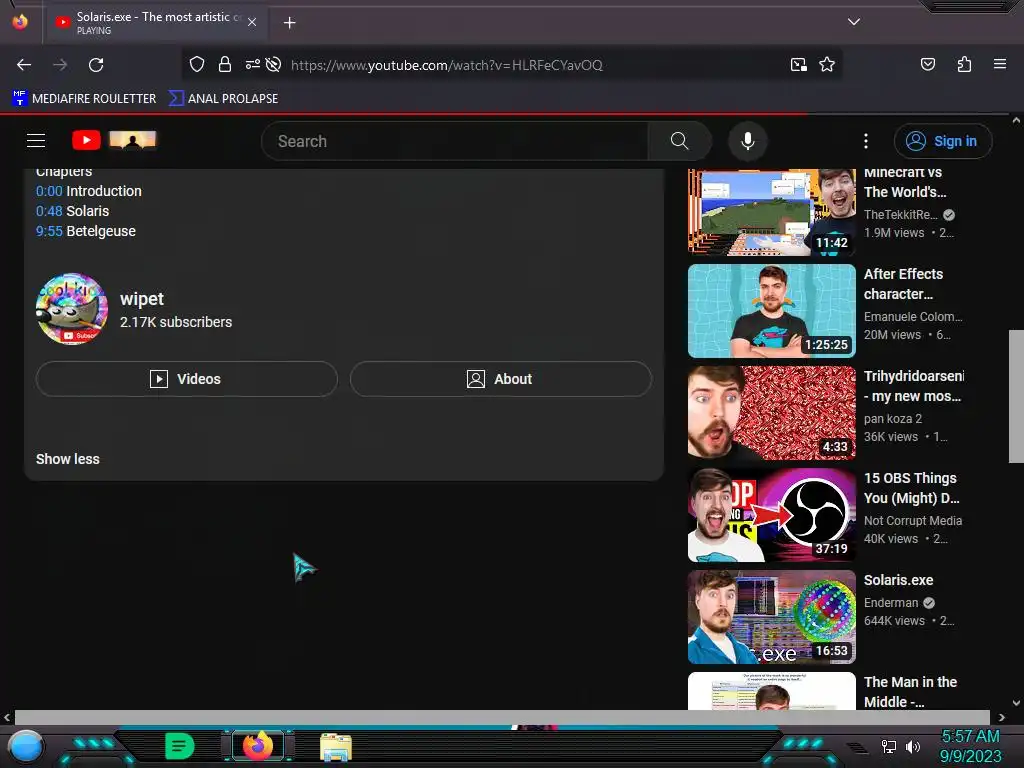Open the network tray icon
This screenshot has height=768, width=1024.
click(x=888, y=746)
